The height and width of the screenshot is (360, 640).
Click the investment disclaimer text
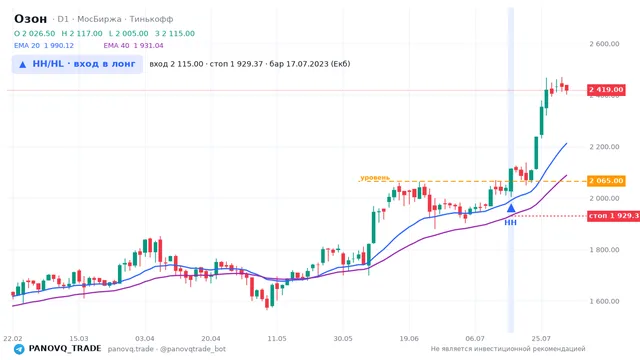(x=508, y=349)
